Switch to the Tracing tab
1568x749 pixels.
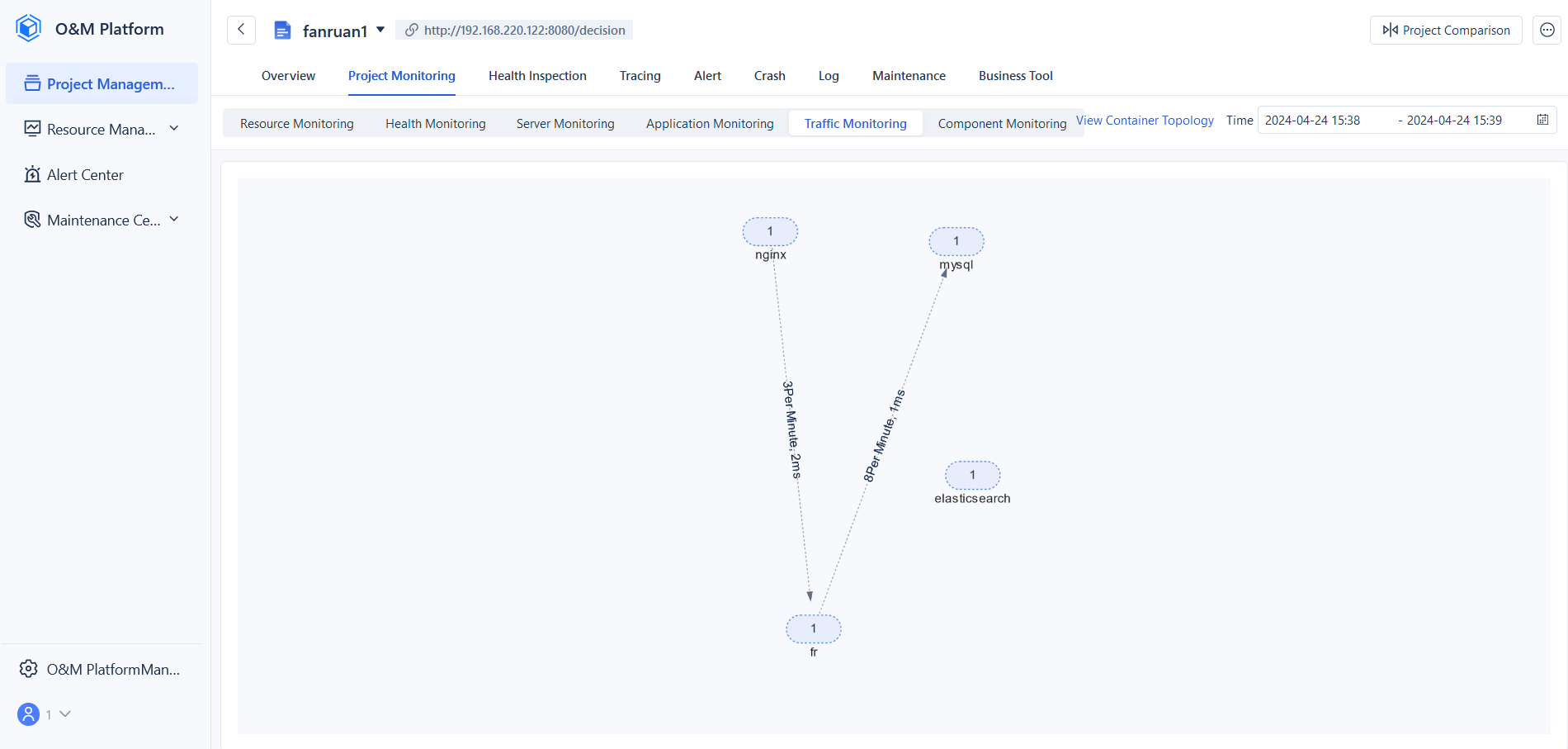[640, 75]
